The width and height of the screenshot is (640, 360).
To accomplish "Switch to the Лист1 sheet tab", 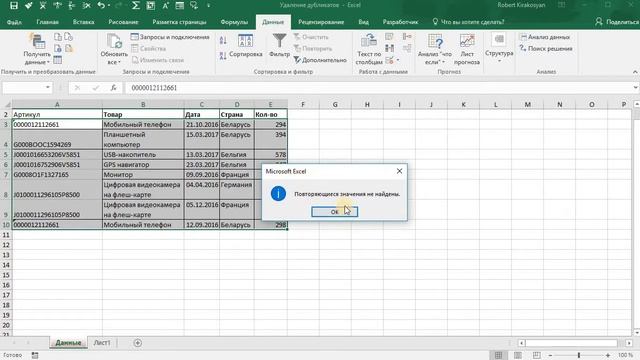I will click(x=102, y=343).
